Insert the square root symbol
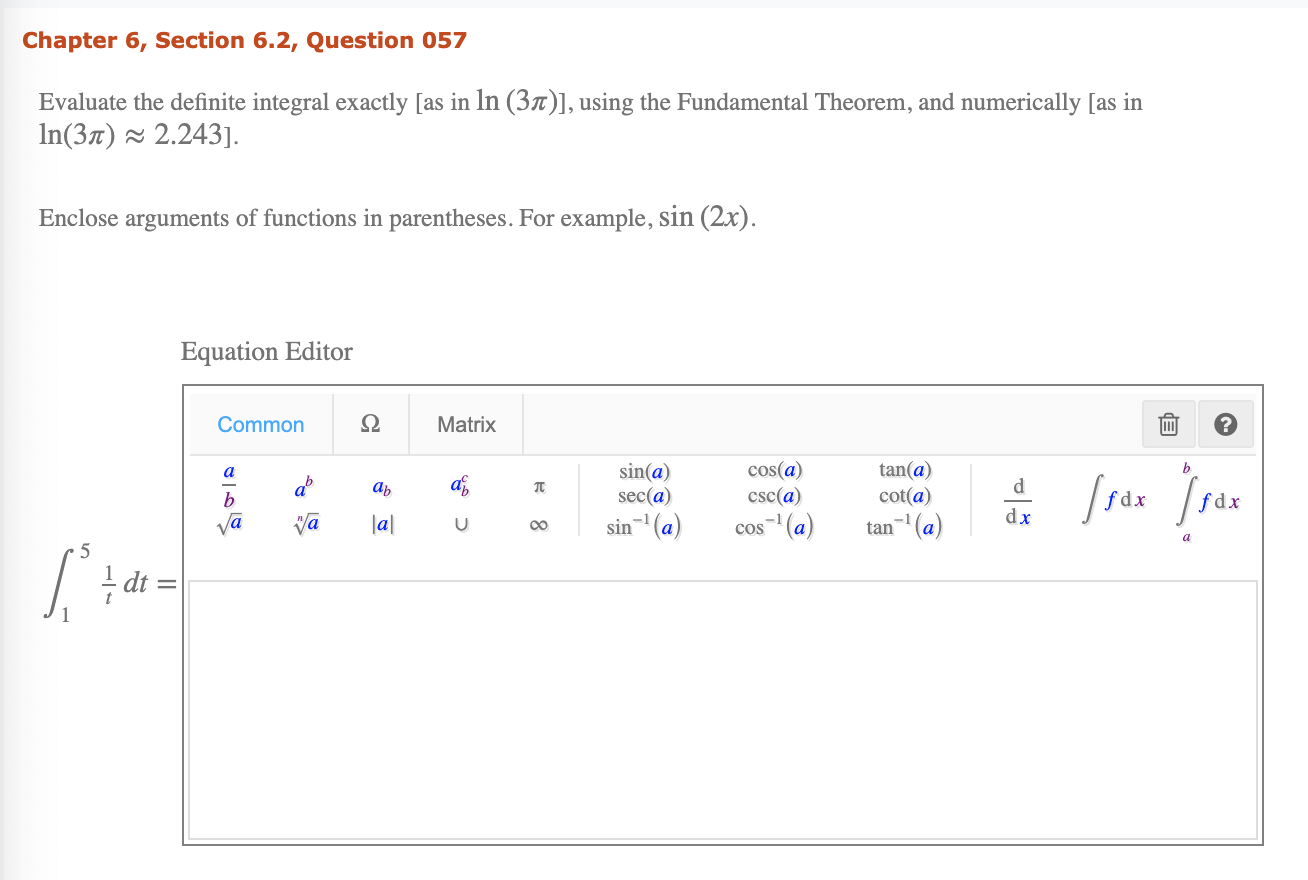This screenshot has width=1308, height=880. [229, 524]
